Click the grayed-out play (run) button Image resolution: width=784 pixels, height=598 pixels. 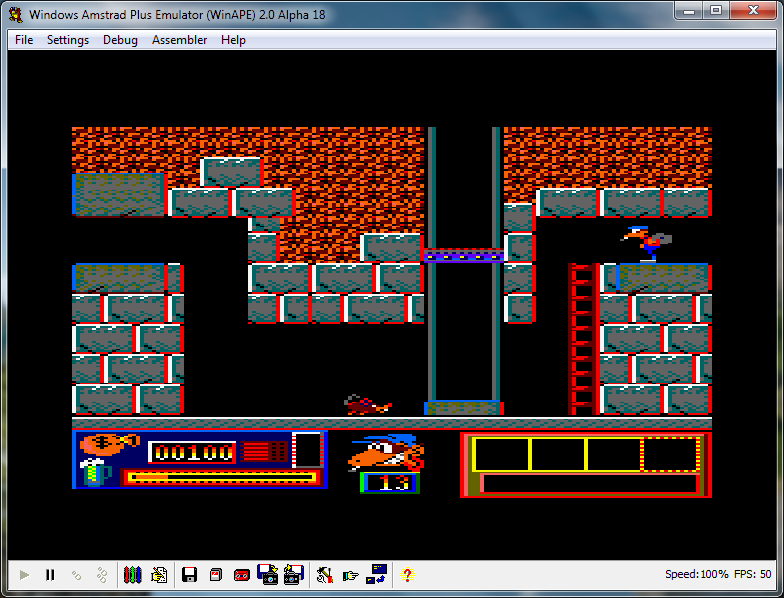point(24,575)
